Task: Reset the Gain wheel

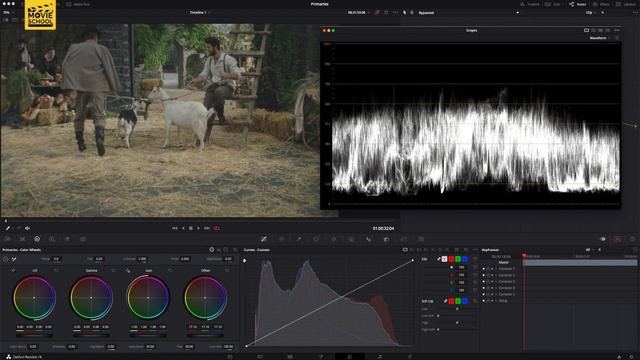Action: point(170,270)
